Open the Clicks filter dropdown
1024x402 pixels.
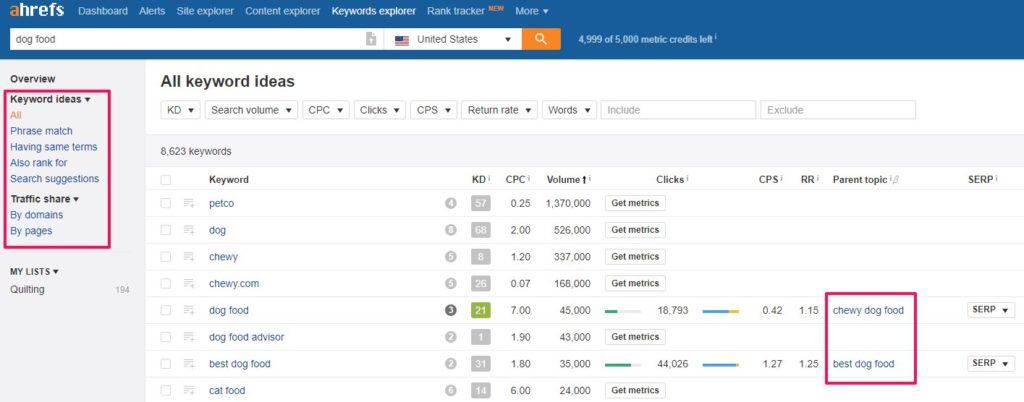[379, 110]
